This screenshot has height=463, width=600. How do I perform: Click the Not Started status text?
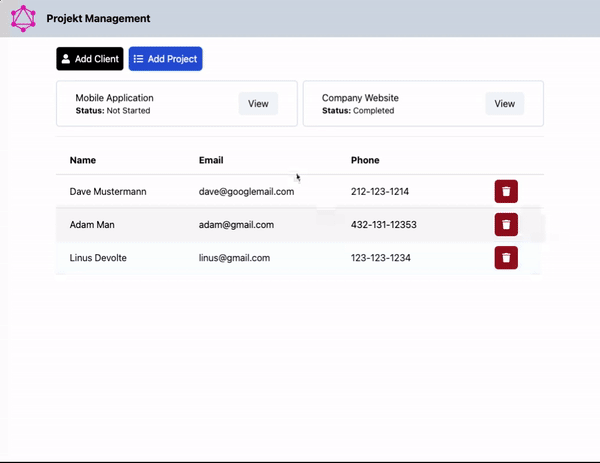128,111
